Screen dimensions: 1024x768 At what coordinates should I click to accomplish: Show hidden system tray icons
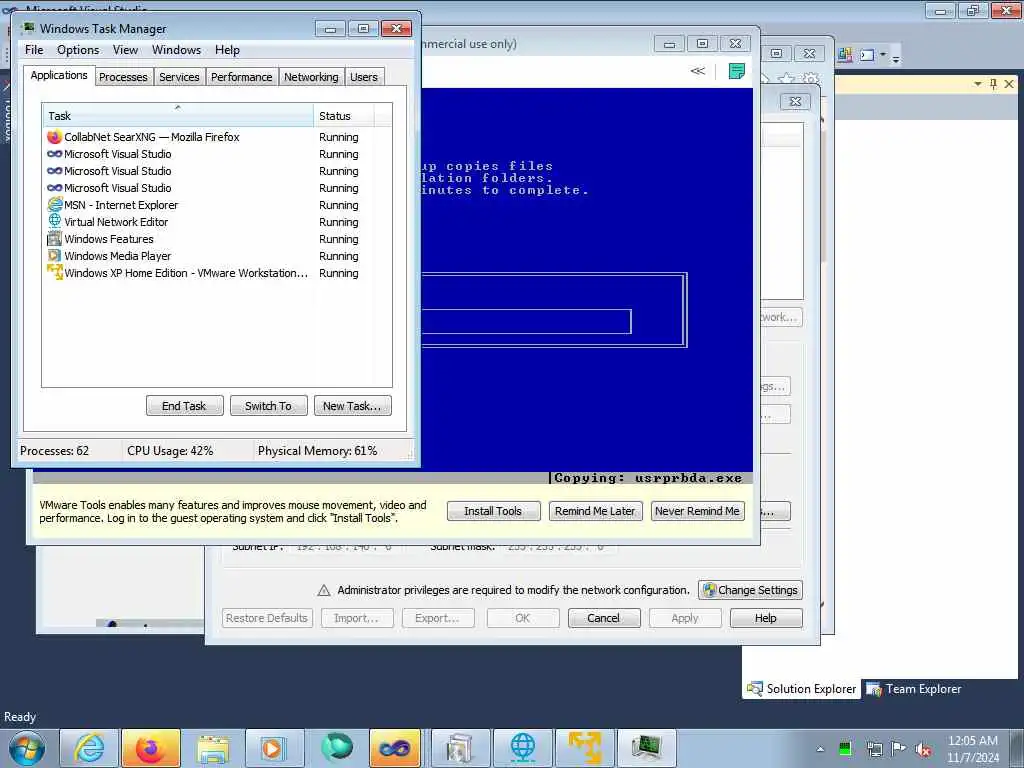820,749
